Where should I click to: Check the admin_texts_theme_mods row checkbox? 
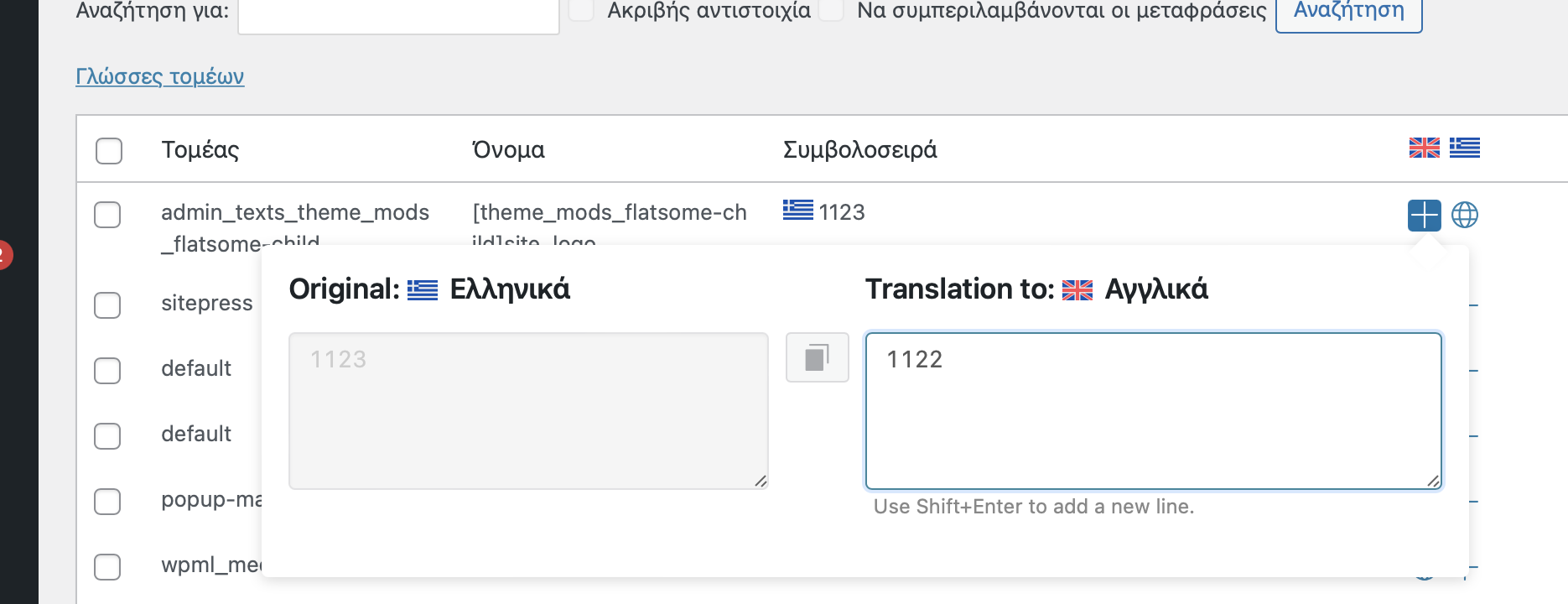click(107, 215)
